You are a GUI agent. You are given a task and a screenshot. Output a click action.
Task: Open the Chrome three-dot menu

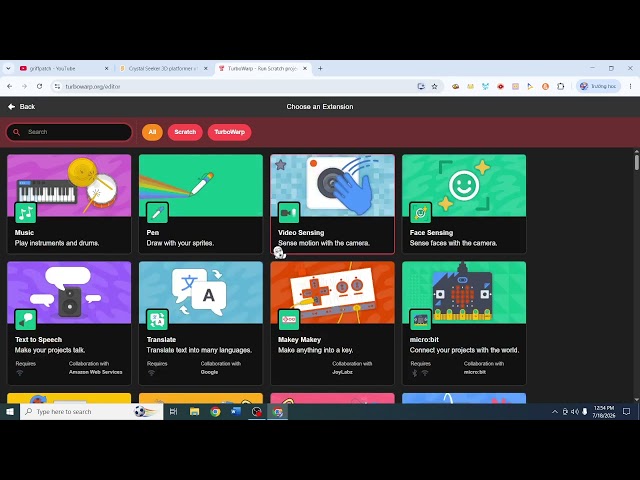[x=631, y=86]
